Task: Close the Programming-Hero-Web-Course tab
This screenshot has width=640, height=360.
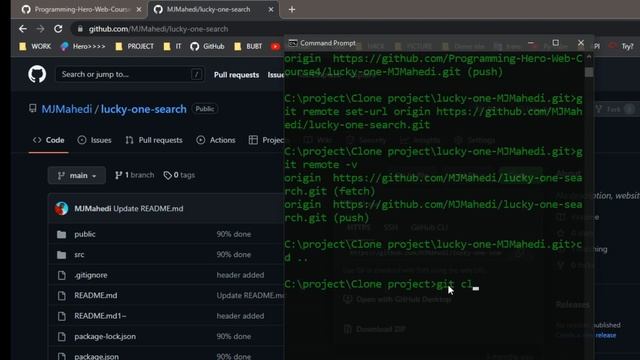Action: click(139, 9)
